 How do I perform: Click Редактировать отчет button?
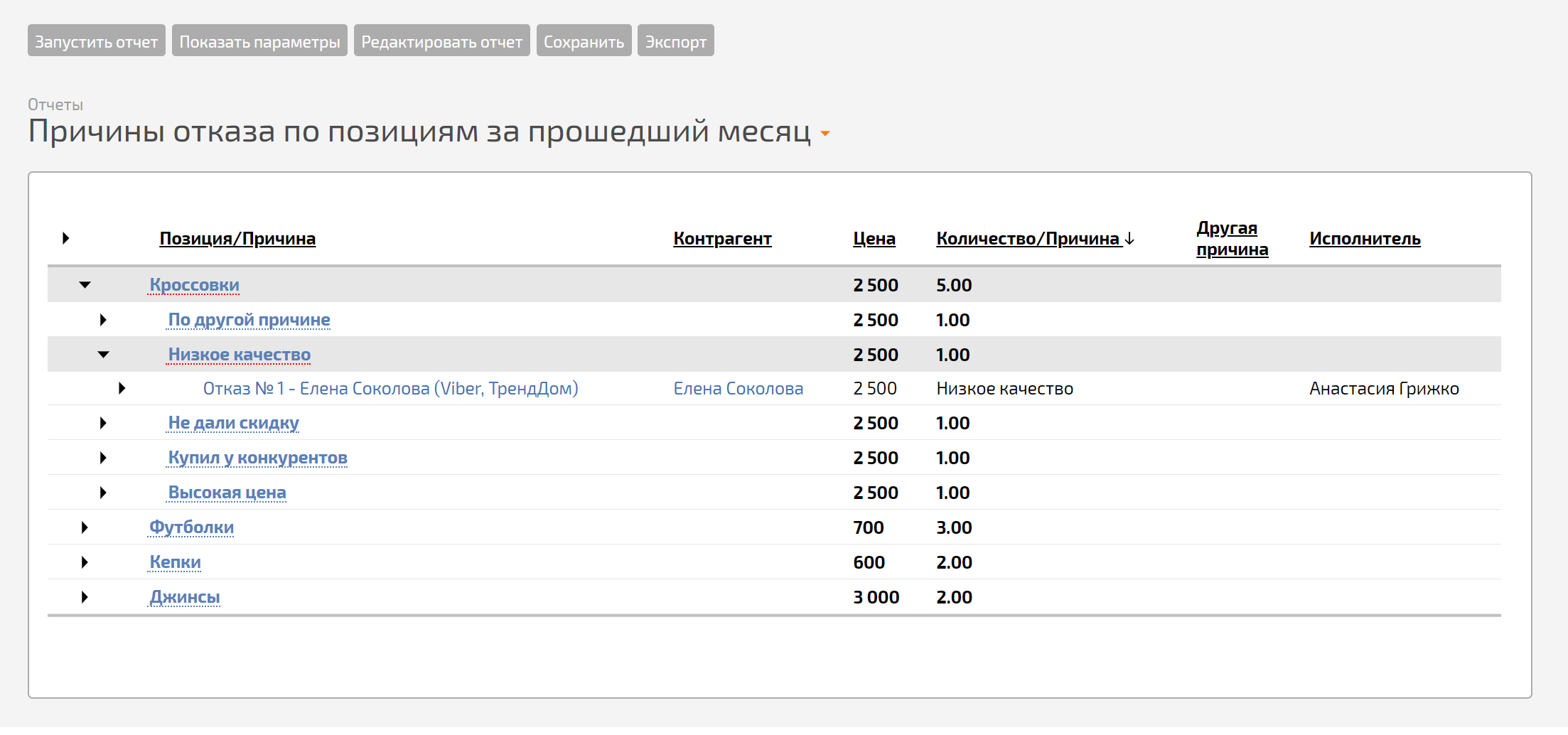pos(441,41)
